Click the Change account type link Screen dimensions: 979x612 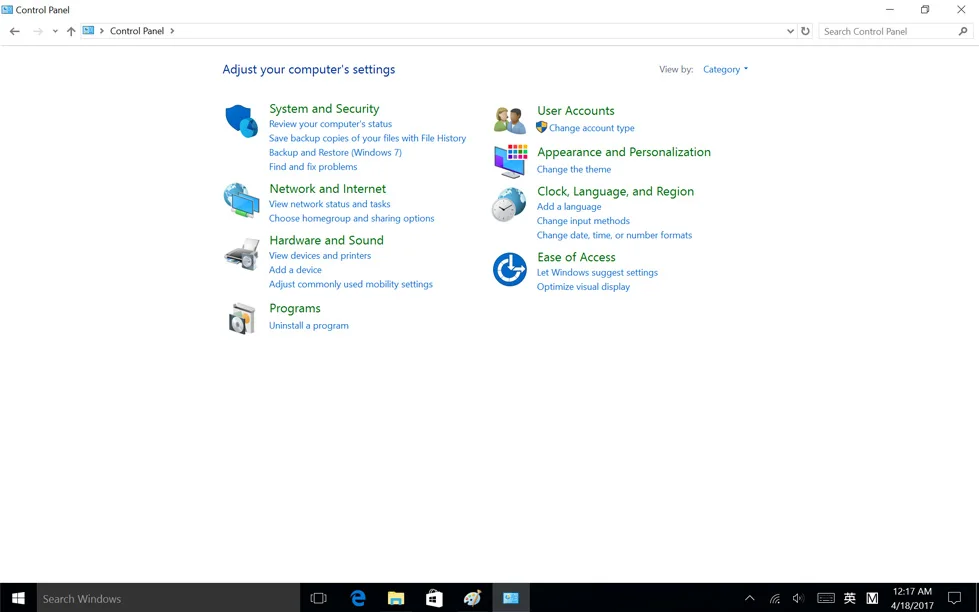coord(592,128)
